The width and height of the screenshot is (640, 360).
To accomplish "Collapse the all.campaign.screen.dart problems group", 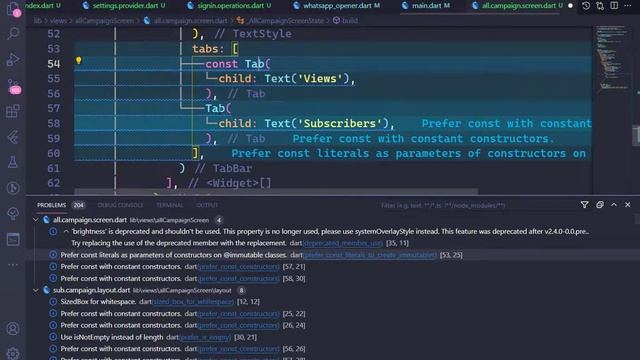I will 36,220.
